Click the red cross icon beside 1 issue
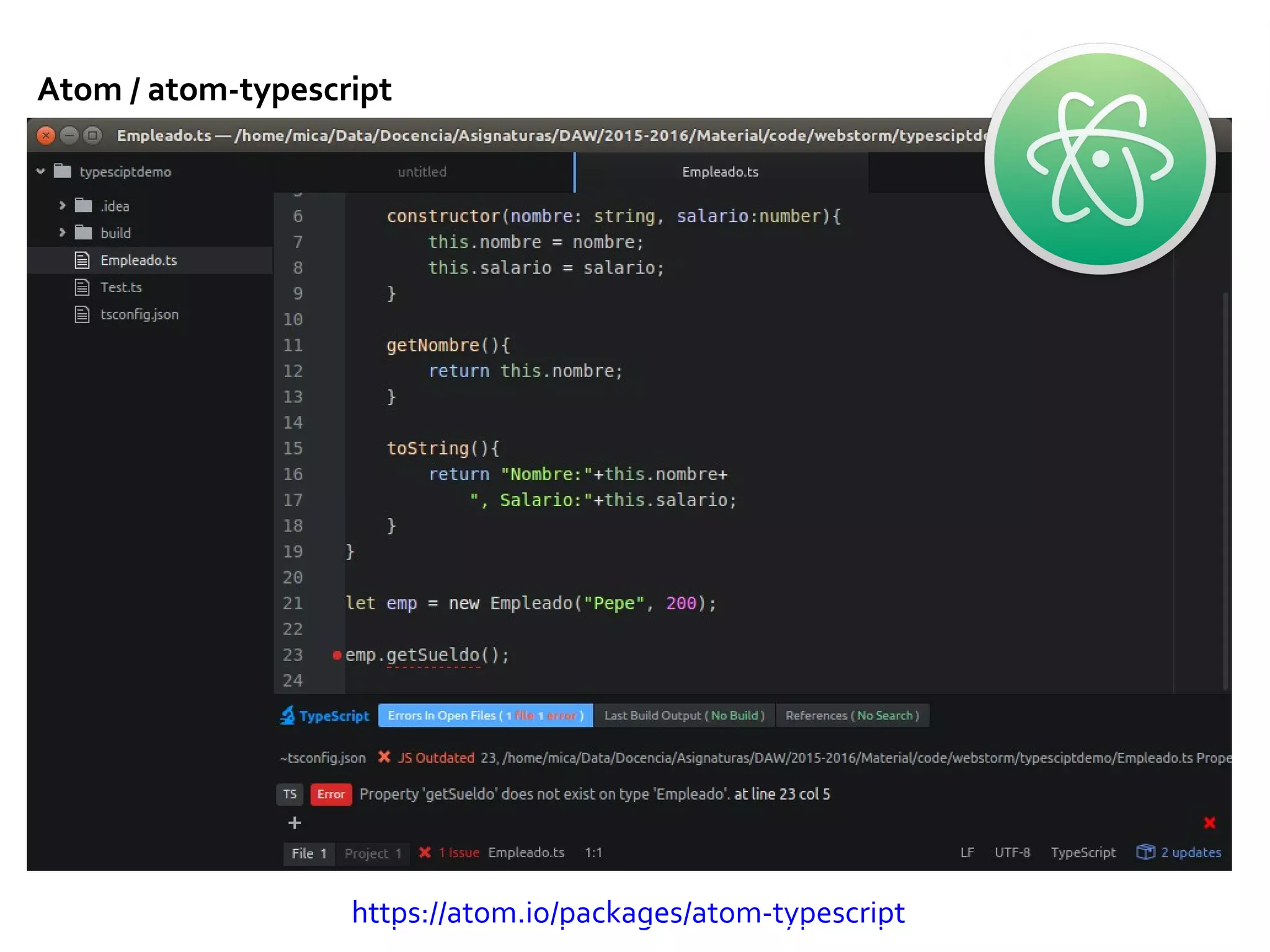Viewport: 1270px width, 952px height. [425, 853]
